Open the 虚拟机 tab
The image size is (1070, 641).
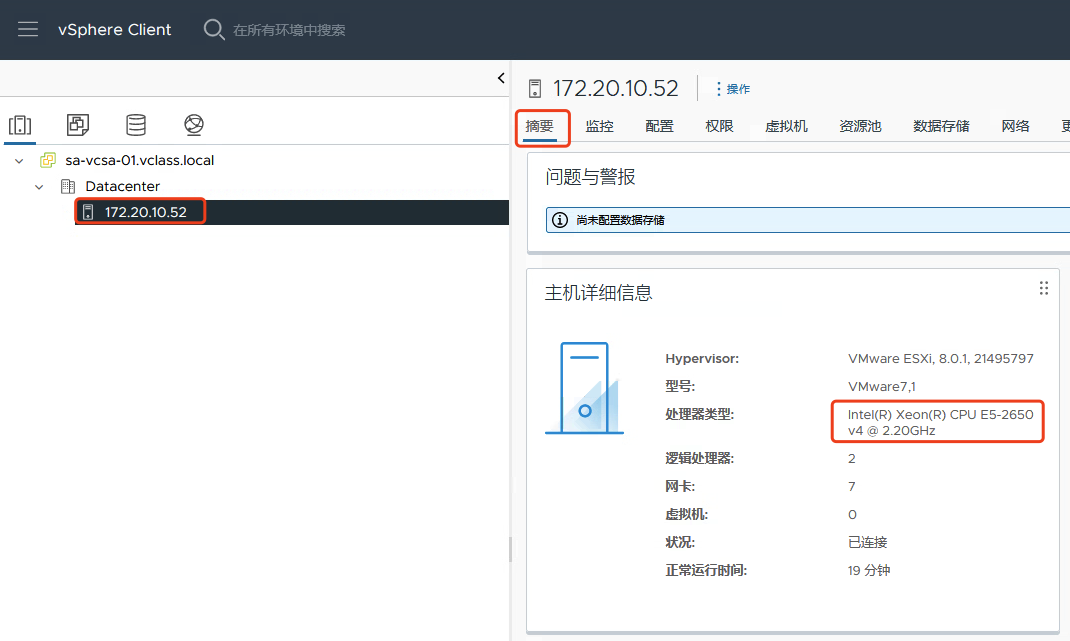(x=786, y=126)
